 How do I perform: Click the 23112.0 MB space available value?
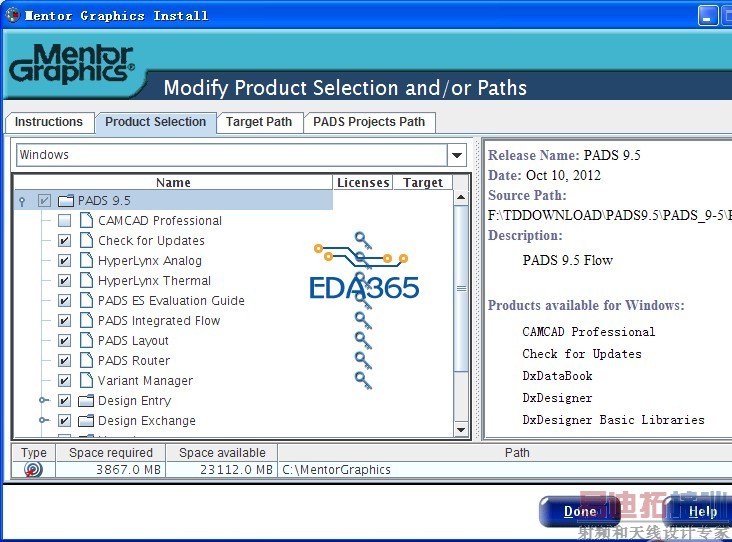click(236, 470)
